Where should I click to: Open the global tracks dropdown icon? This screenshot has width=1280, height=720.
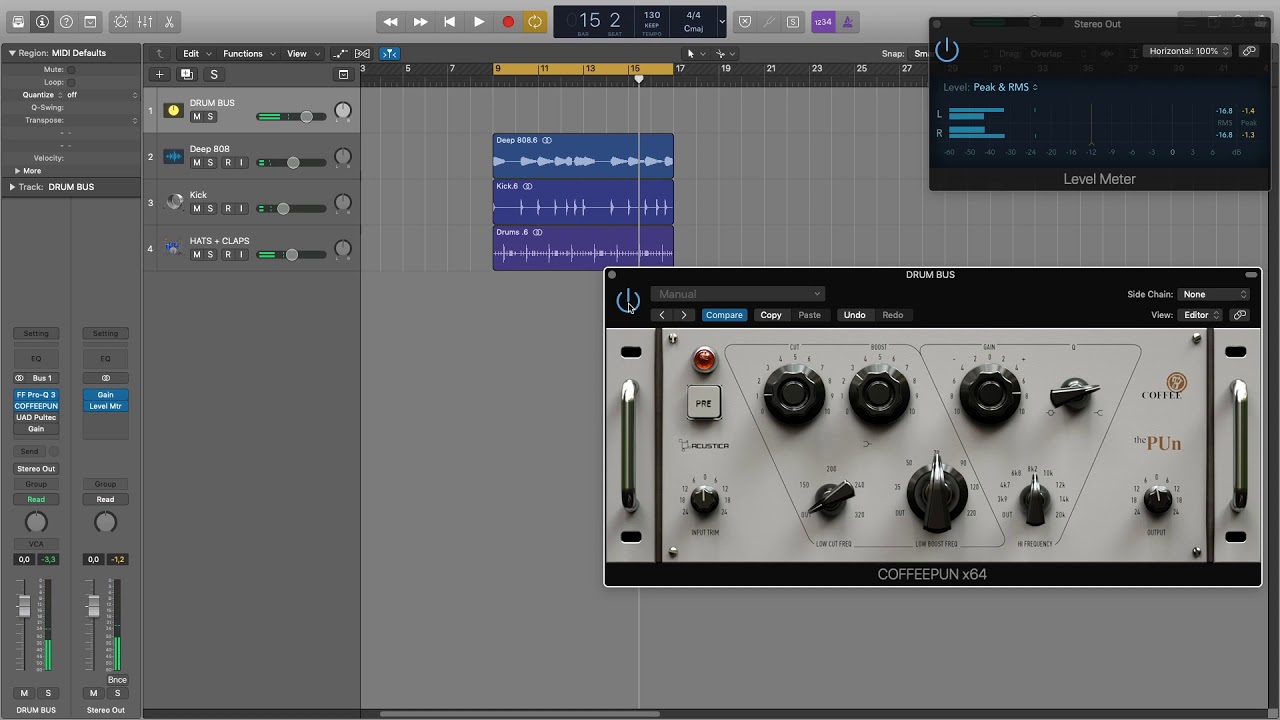click(x=343, y=74)
